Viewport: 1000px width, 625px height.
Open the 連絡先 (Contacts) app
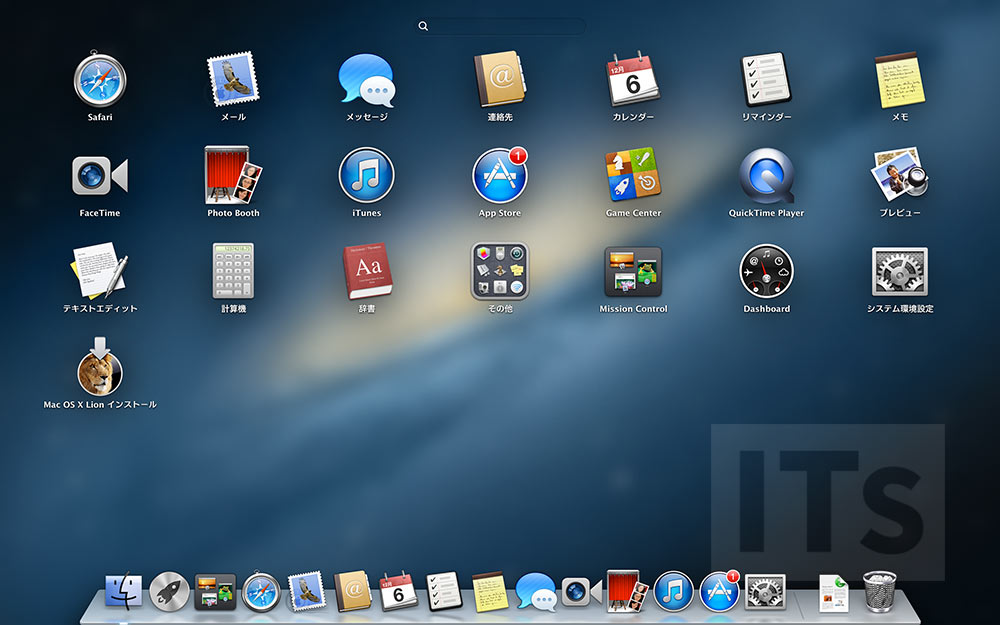499,82
